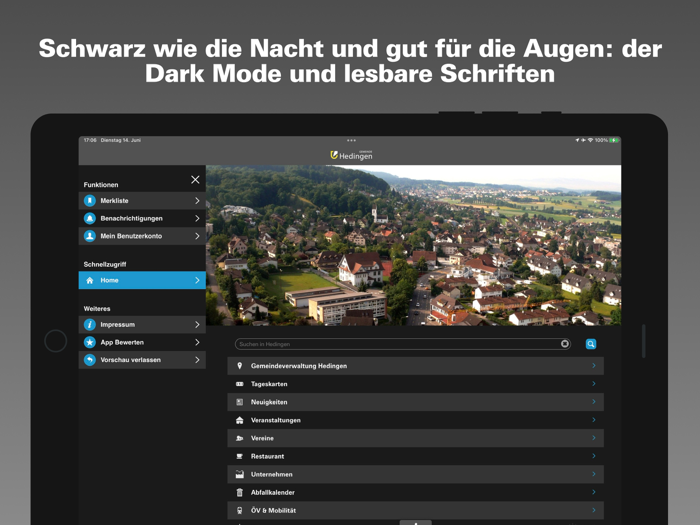
Task: Select Benachrichtigungen menu entry
Action: pos(142,218)
